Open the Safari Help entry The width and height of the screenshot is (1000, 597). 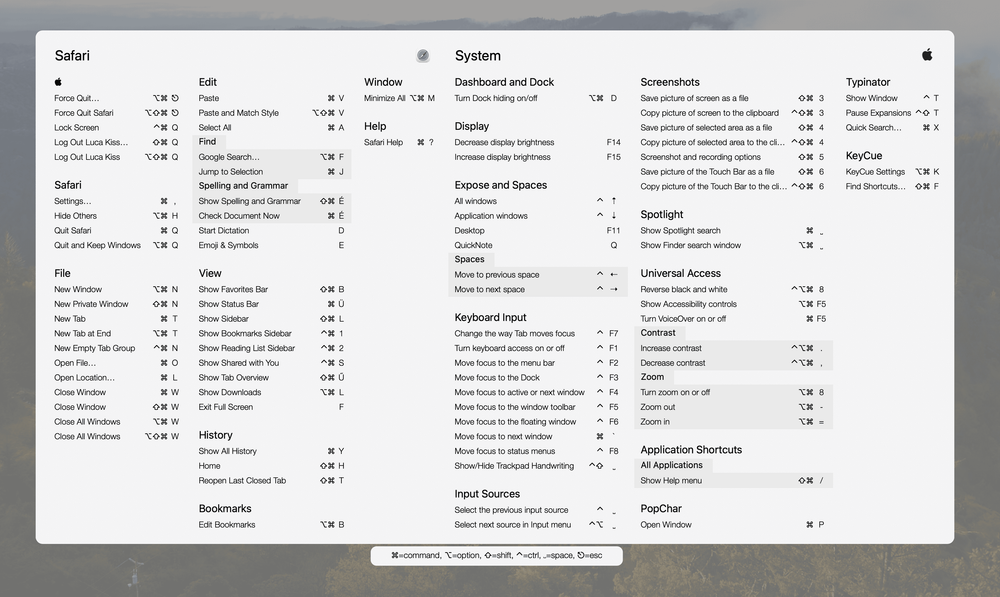399,142
